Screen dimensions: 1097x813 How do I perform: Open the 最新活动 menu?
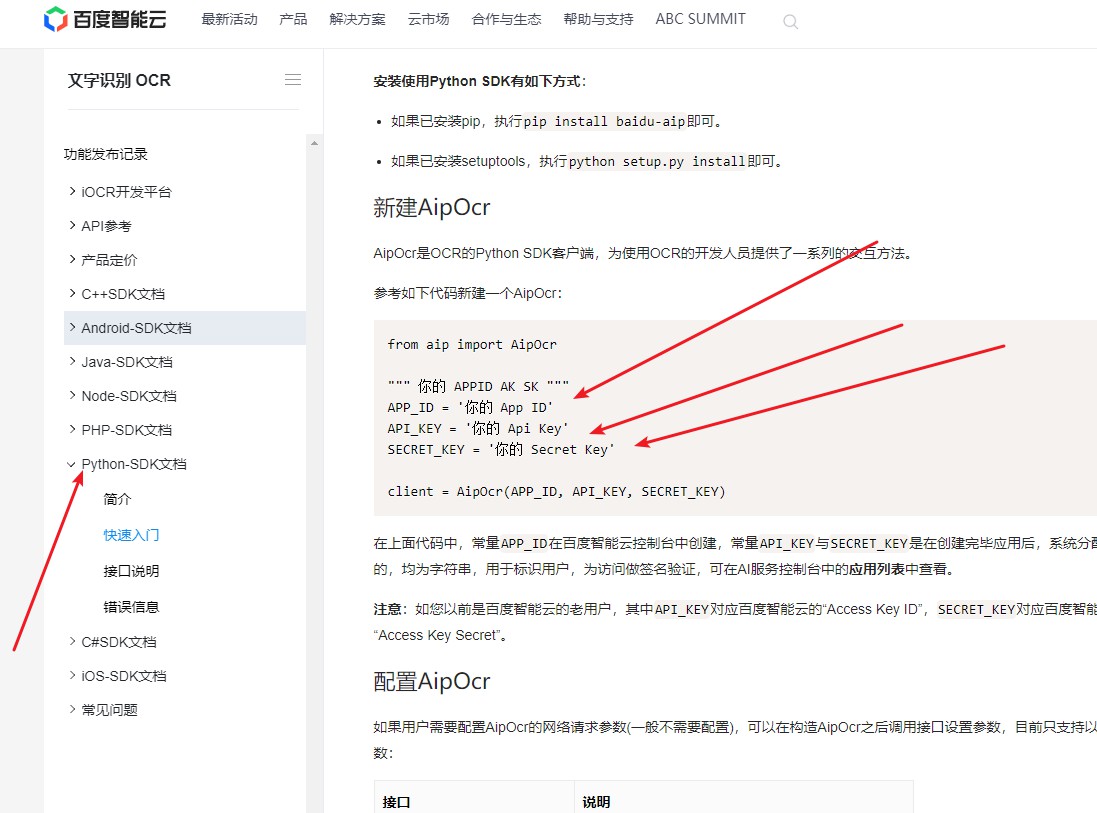click(x=229, y=20)
